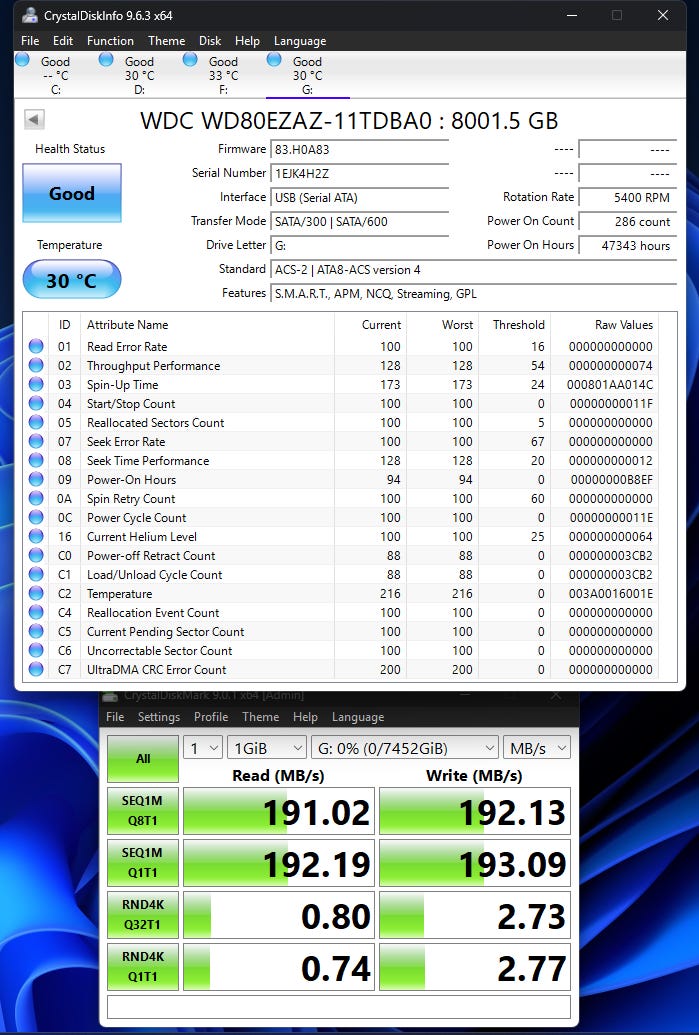This screenshot has height=1035, width=699.
Task: Click status orb for Read Error Rate
Action: click(36, 346)
